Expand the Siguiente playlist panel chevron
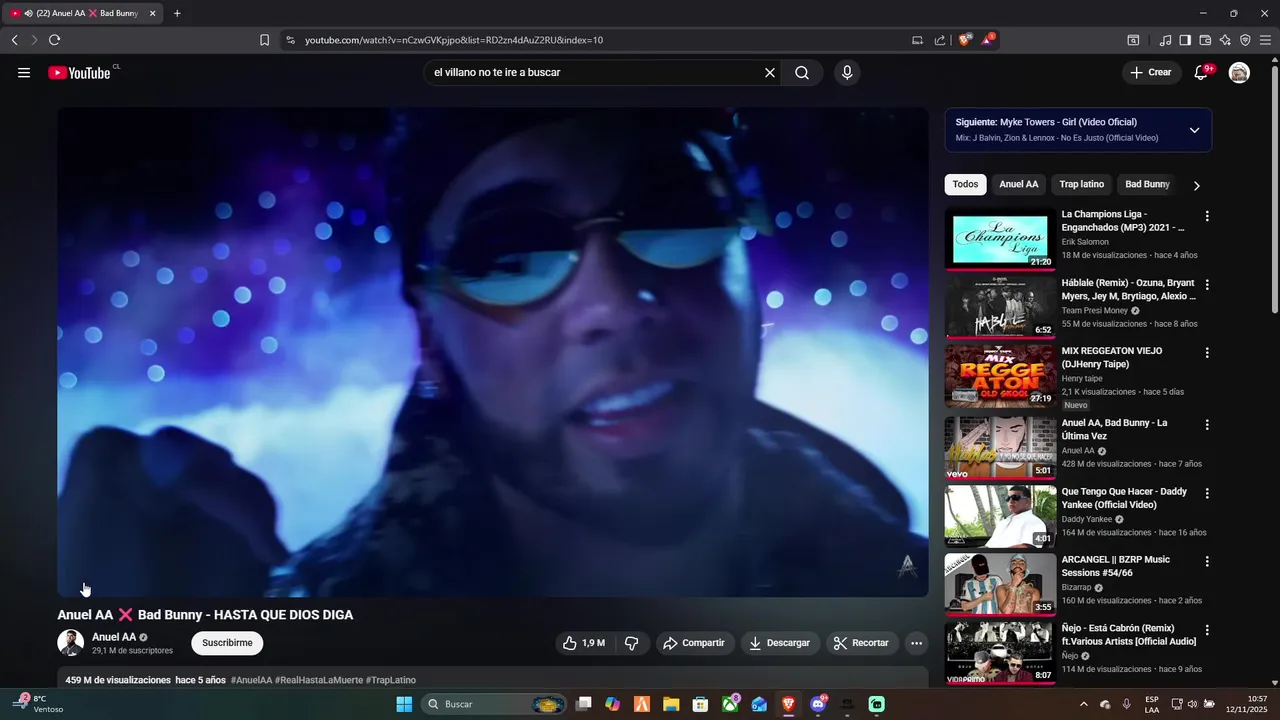Image resolution: width=1280 pixels, height=720 pixels. coord(1194,130)
